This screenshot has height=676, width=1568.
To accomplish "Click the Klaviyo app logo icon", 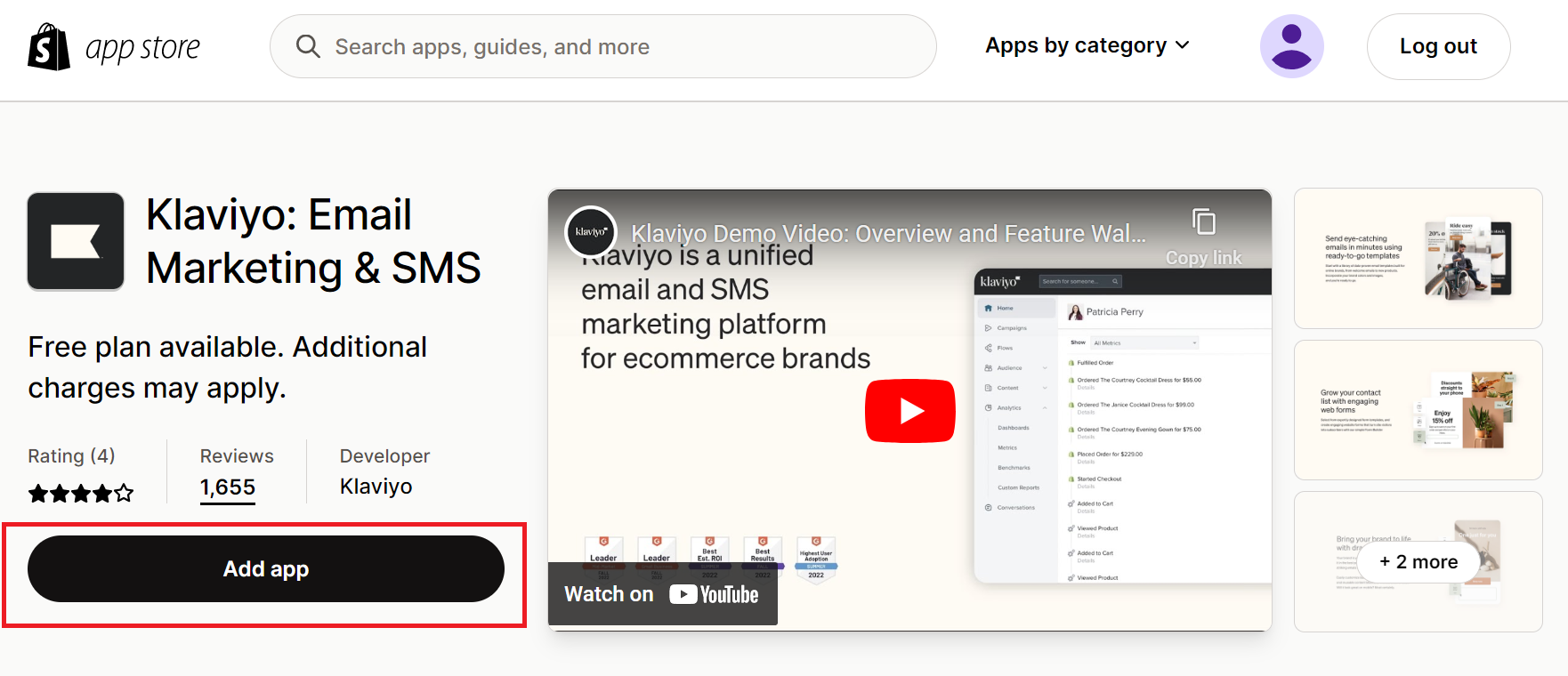I will pyautogui.click(x=76, y=241).
